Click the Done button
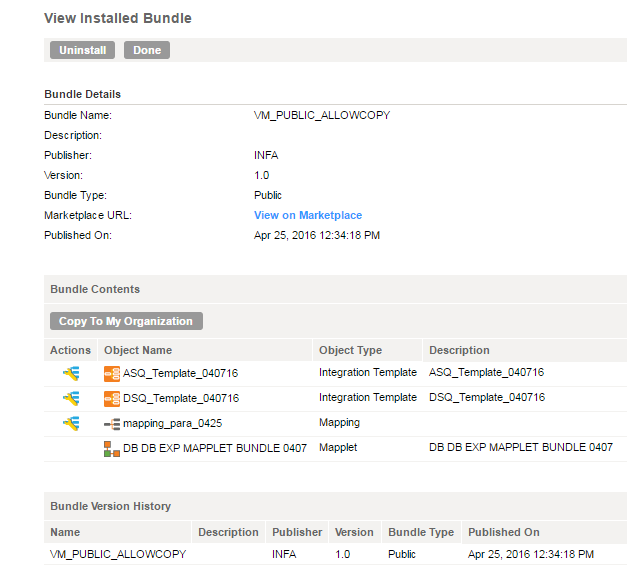The image size is (627, 574). click(147, 50)
